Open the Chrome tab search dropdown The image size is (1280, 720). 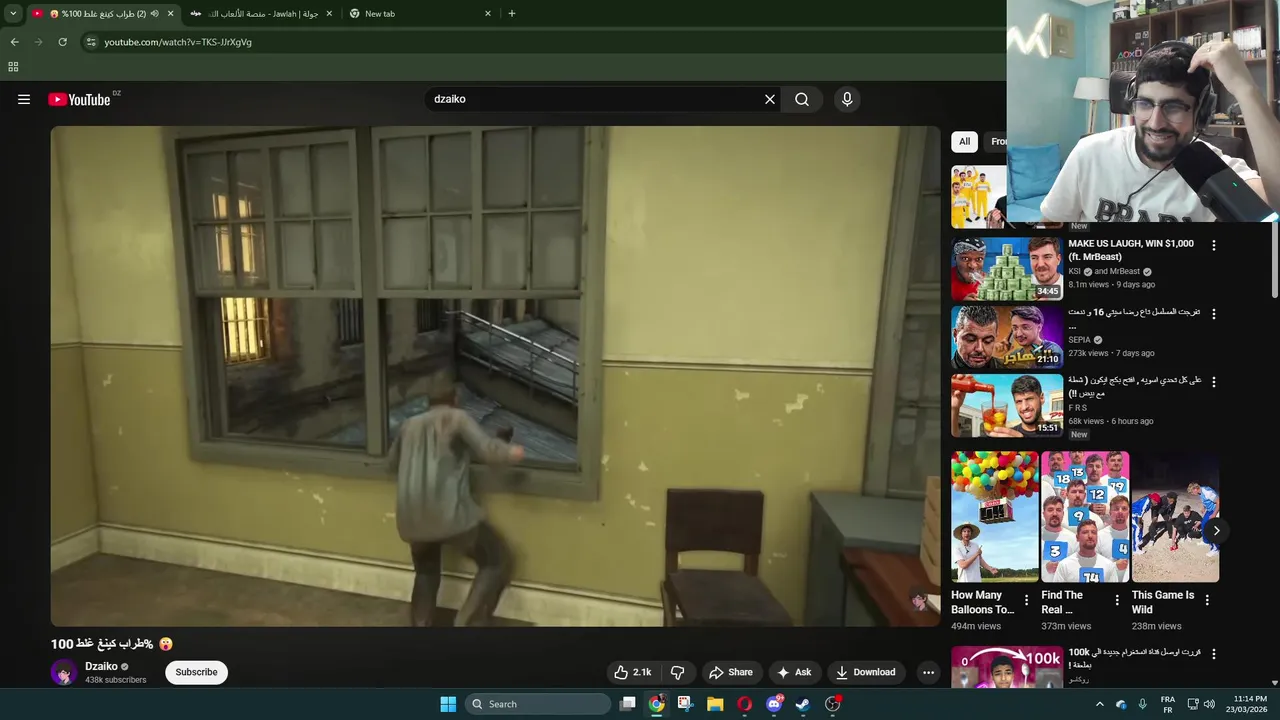[x=13, y=13]
